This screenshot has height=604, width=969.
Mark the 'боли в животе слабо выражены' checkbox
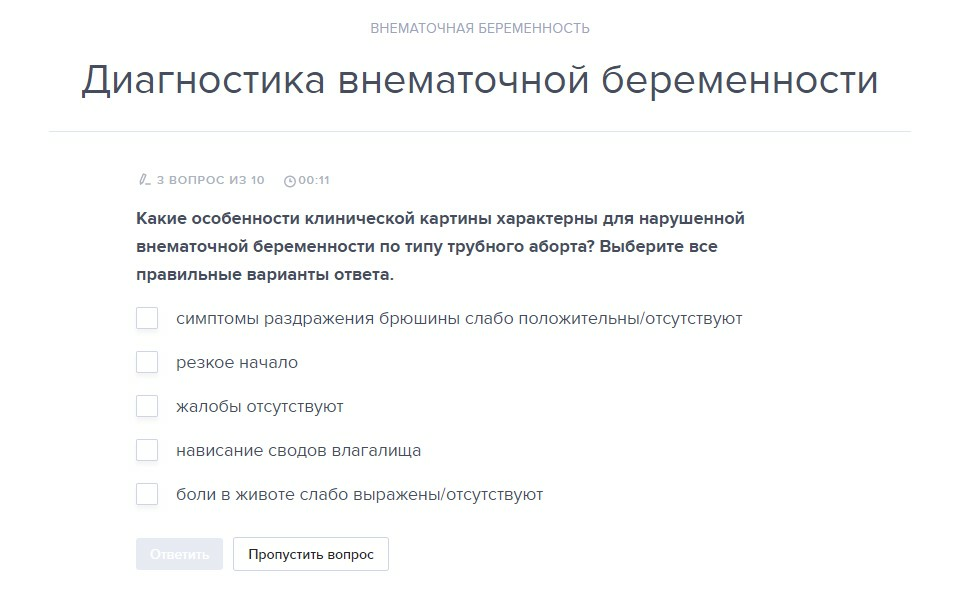coord(147,494)
